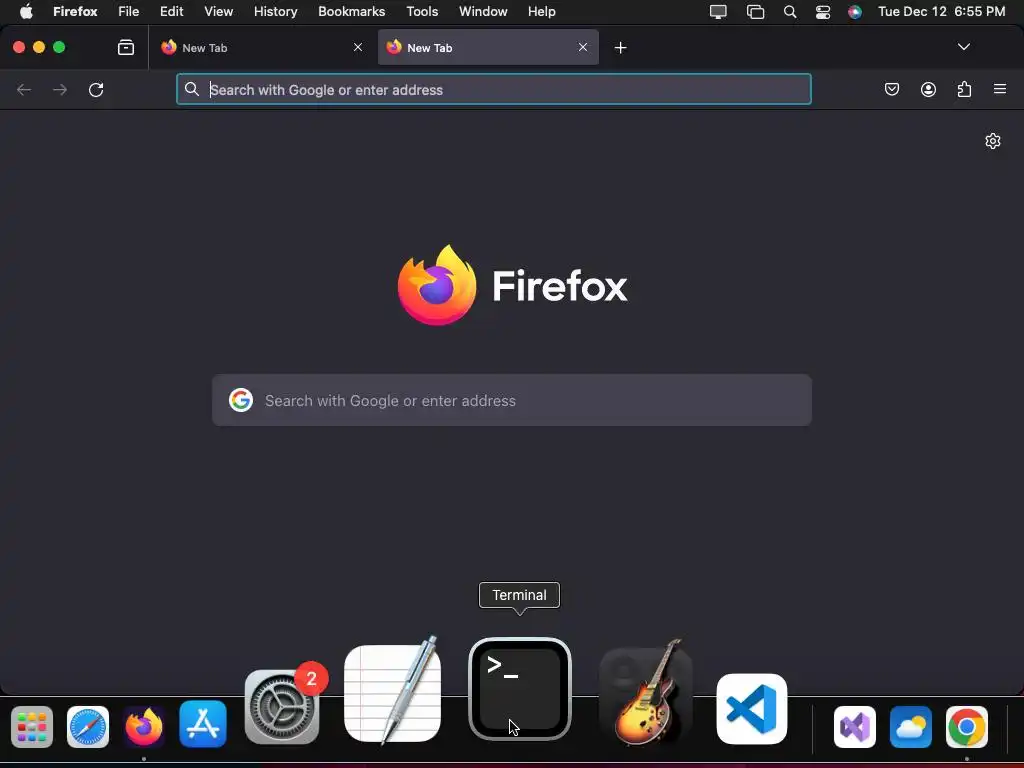
Task: Open the Extensions panel
Action: point(964,89)
